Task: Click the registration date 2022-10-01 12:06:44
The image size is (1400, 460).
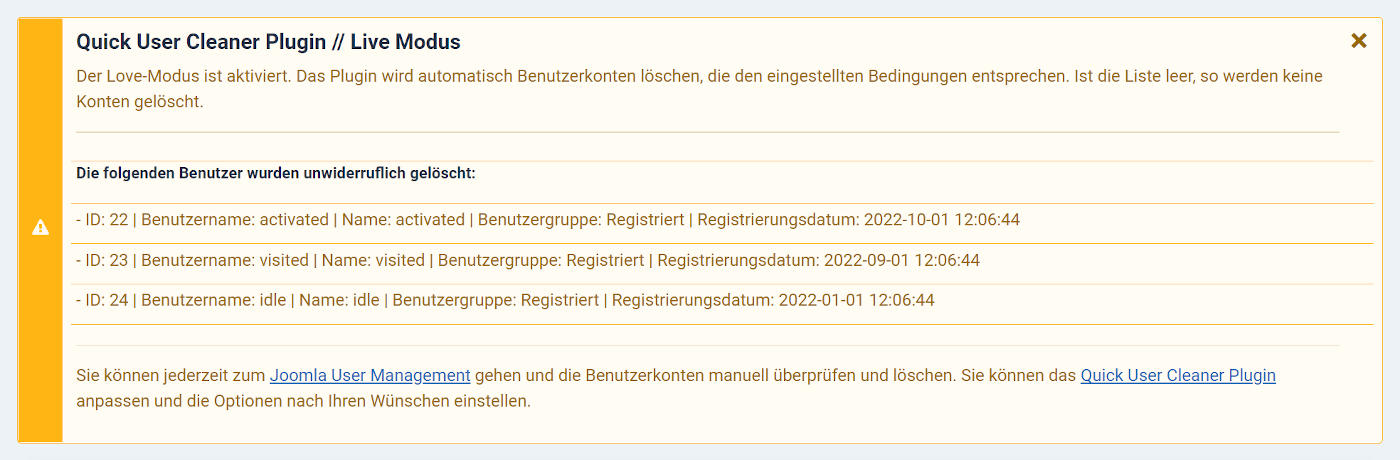Action: tap(940, 219)
